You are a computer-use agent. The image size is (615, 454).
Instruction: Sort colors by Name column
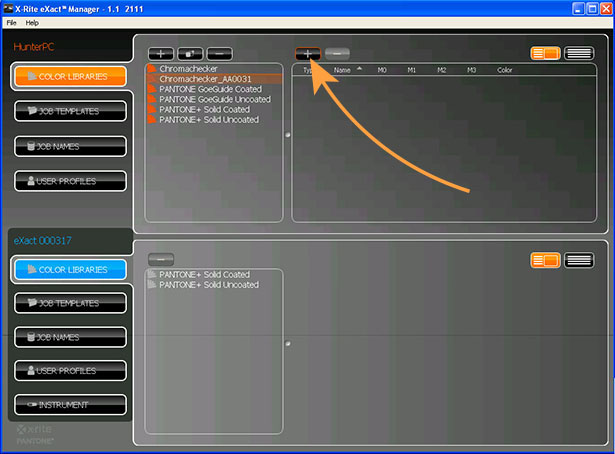tap(342, 70)
